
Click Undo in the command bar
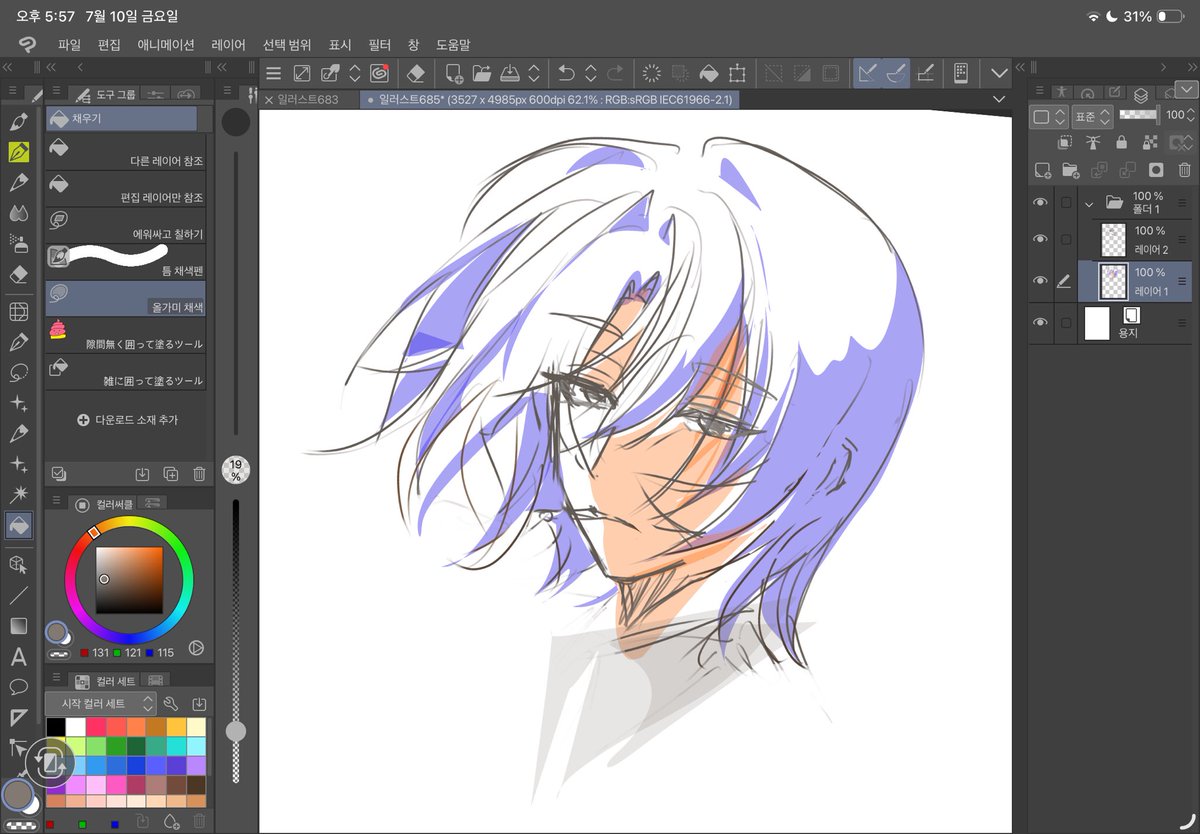point(566,73)
